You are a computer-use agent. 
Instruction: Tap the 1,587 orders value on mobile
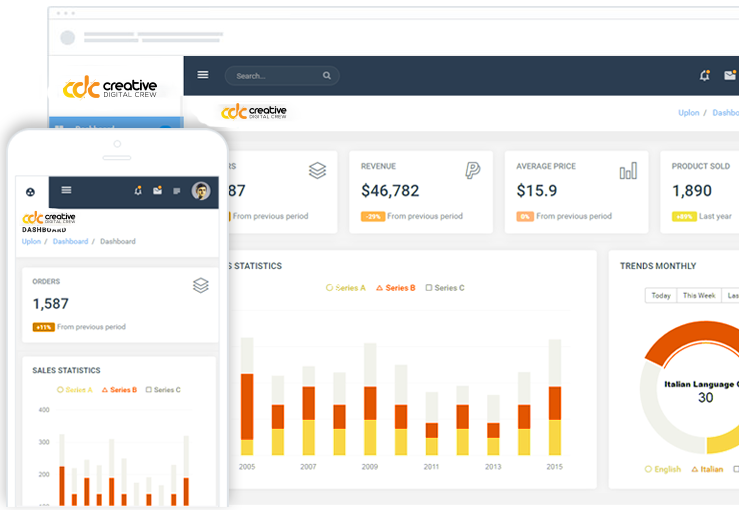coord(50,304)
